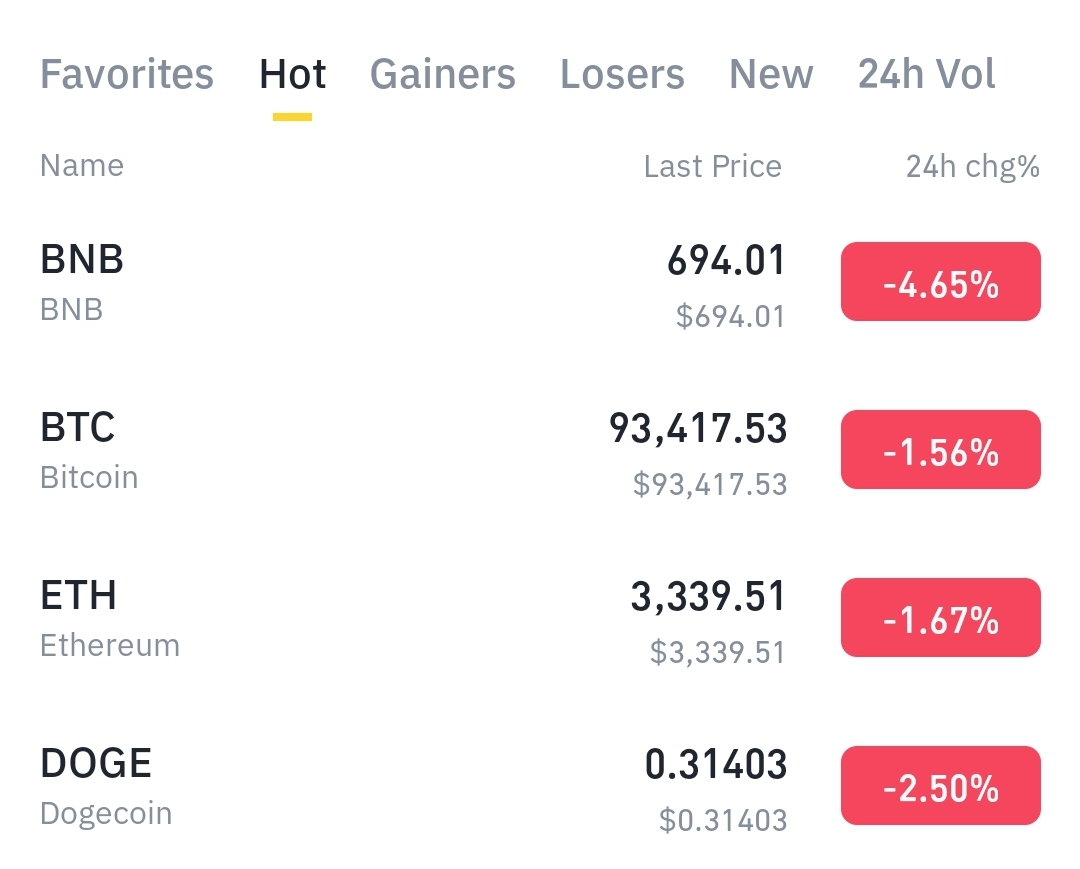
Task: Select the BTC Bitcoin row name
Action: pyautogui.click(x=89, y=449)
